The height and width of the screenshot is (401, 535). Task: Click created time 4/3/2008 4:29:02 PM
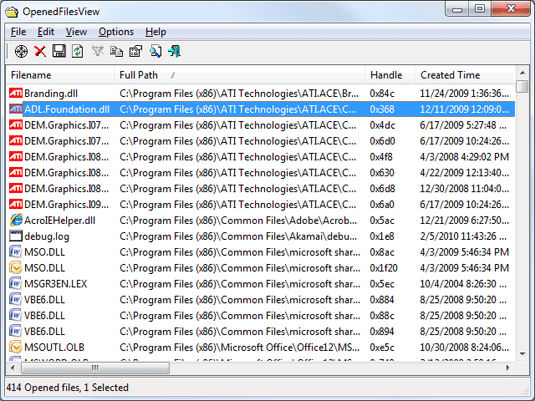464,157
